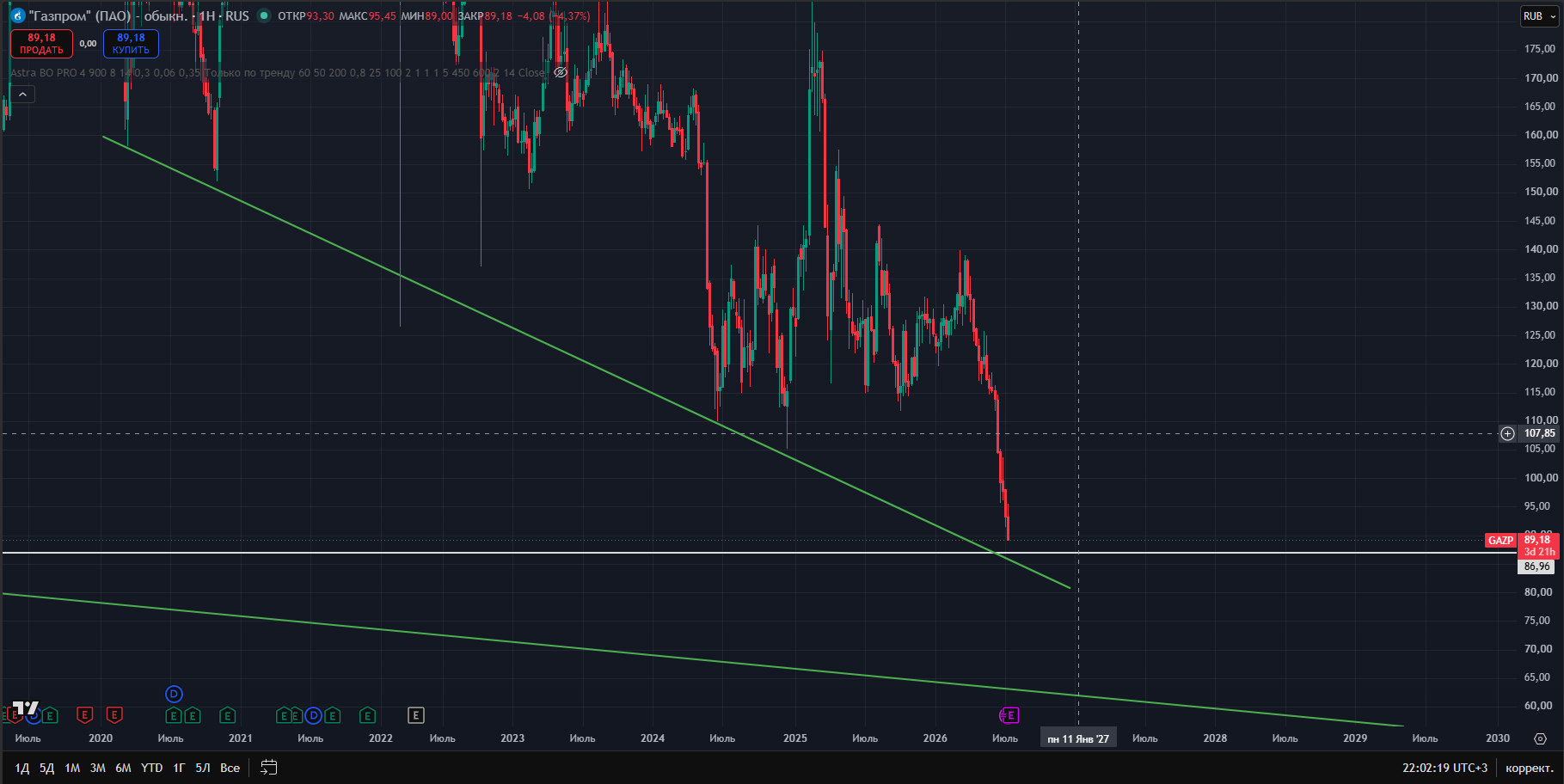Toggle visibility of Astra BO PRO indicator
The image size is (1564, 784).
[x=561, y=73]
